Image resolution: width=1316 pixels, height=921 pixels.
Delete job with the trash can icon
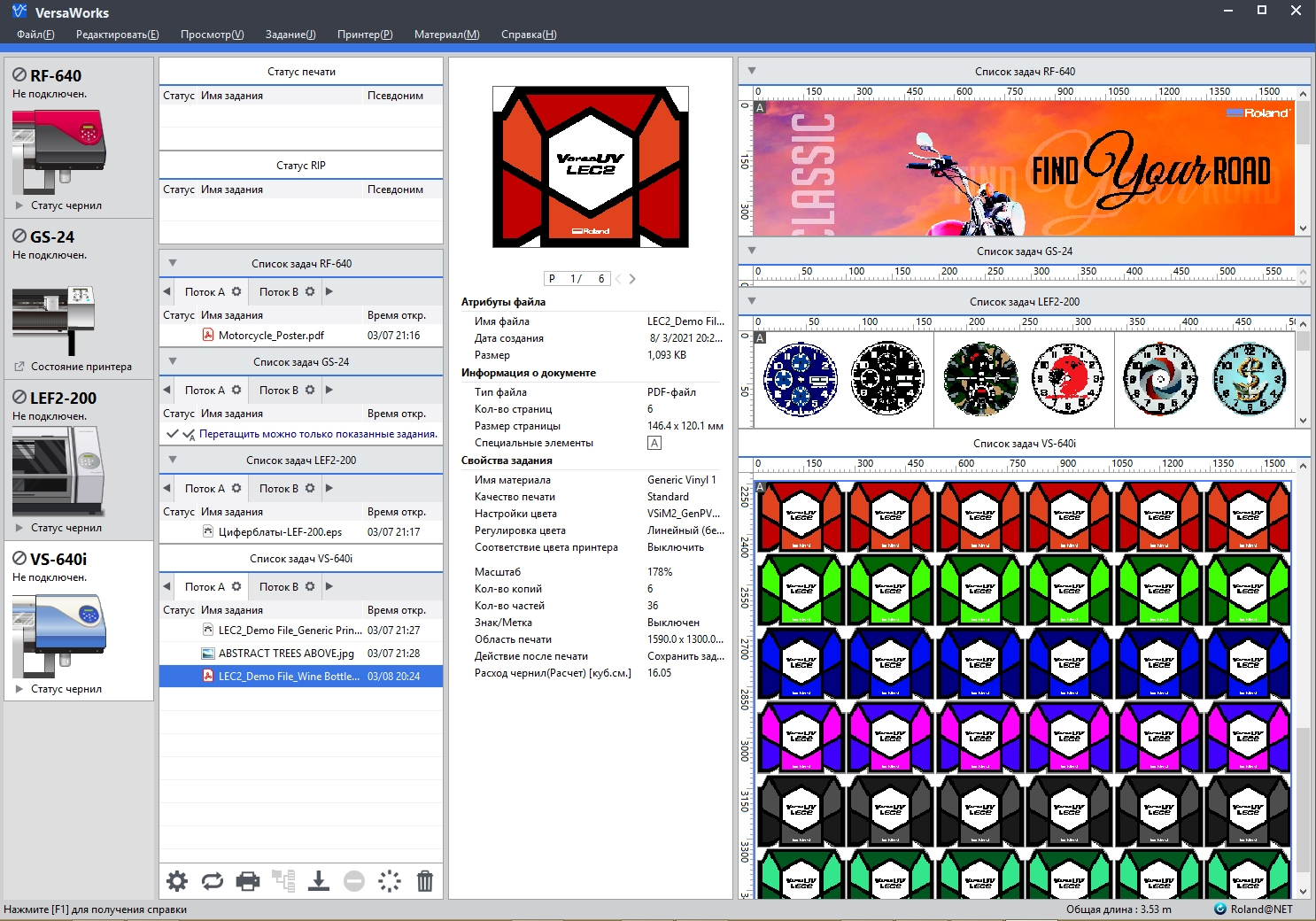pyautogui.click(x=425, y=881)
